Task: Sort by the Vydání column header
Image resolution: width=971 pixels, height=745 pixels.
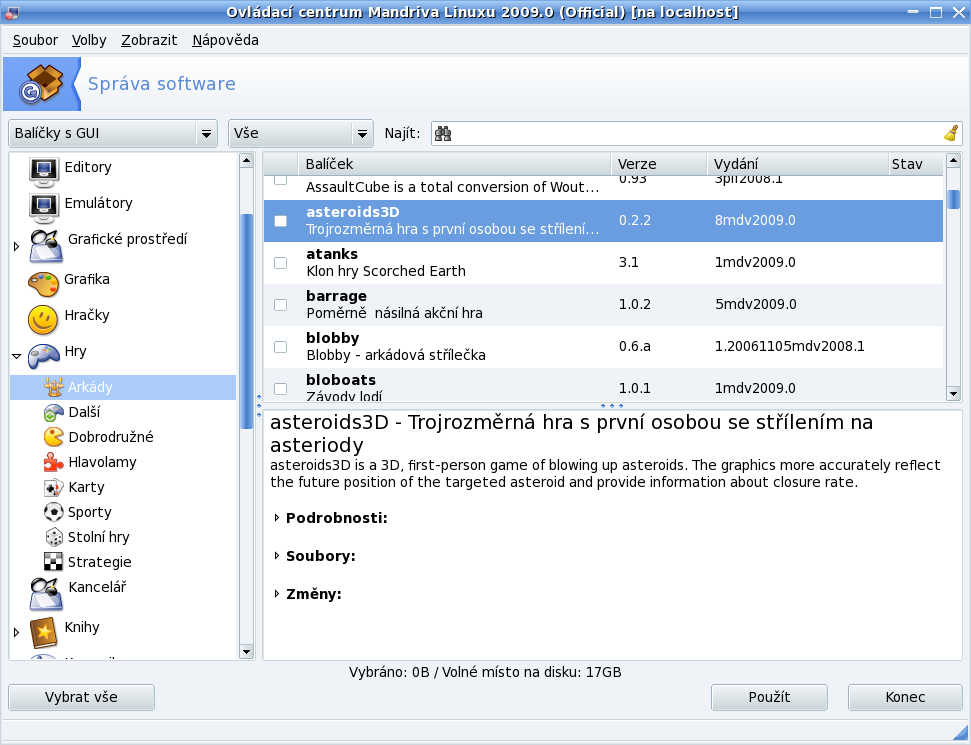Action: click(797, 164)
